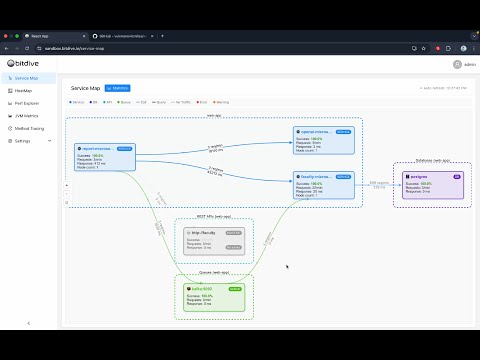The height and width of the screenshot is (360, 480).
Task: Click the Method Tracing clock icon
Action: pyautogui.click(x=10, y=128)
